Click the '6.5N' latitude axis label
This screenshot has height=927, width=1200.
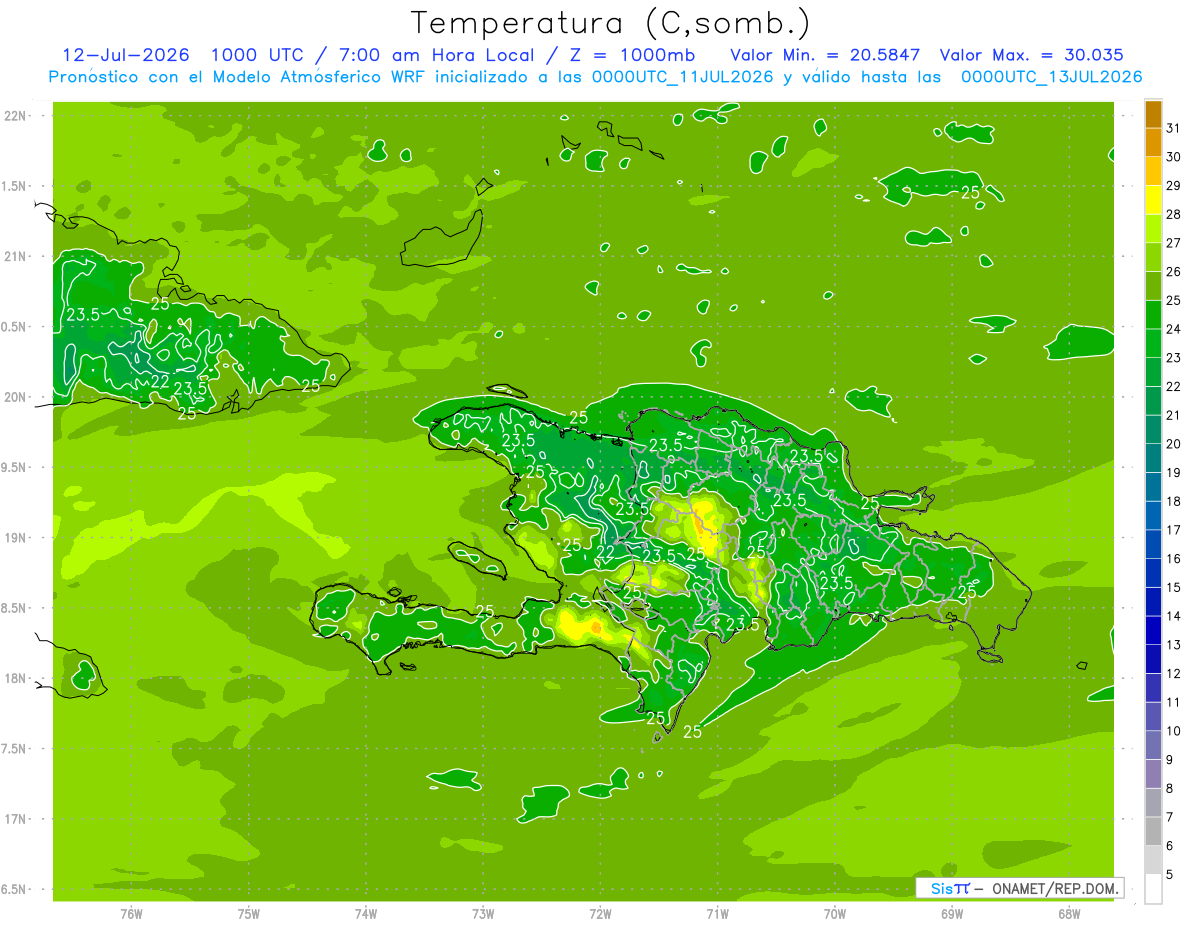[x=14, y=890]
